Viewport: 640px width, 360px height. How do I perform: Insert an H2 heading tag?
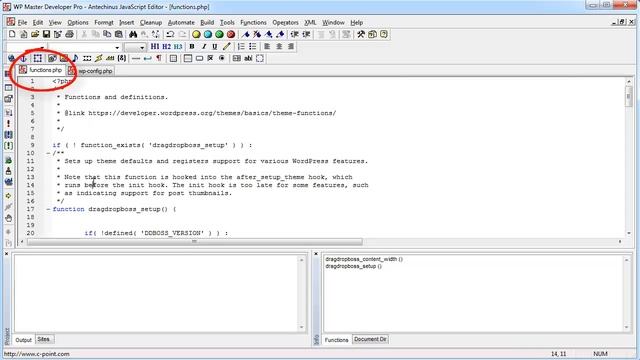click(x=166, y=47)
